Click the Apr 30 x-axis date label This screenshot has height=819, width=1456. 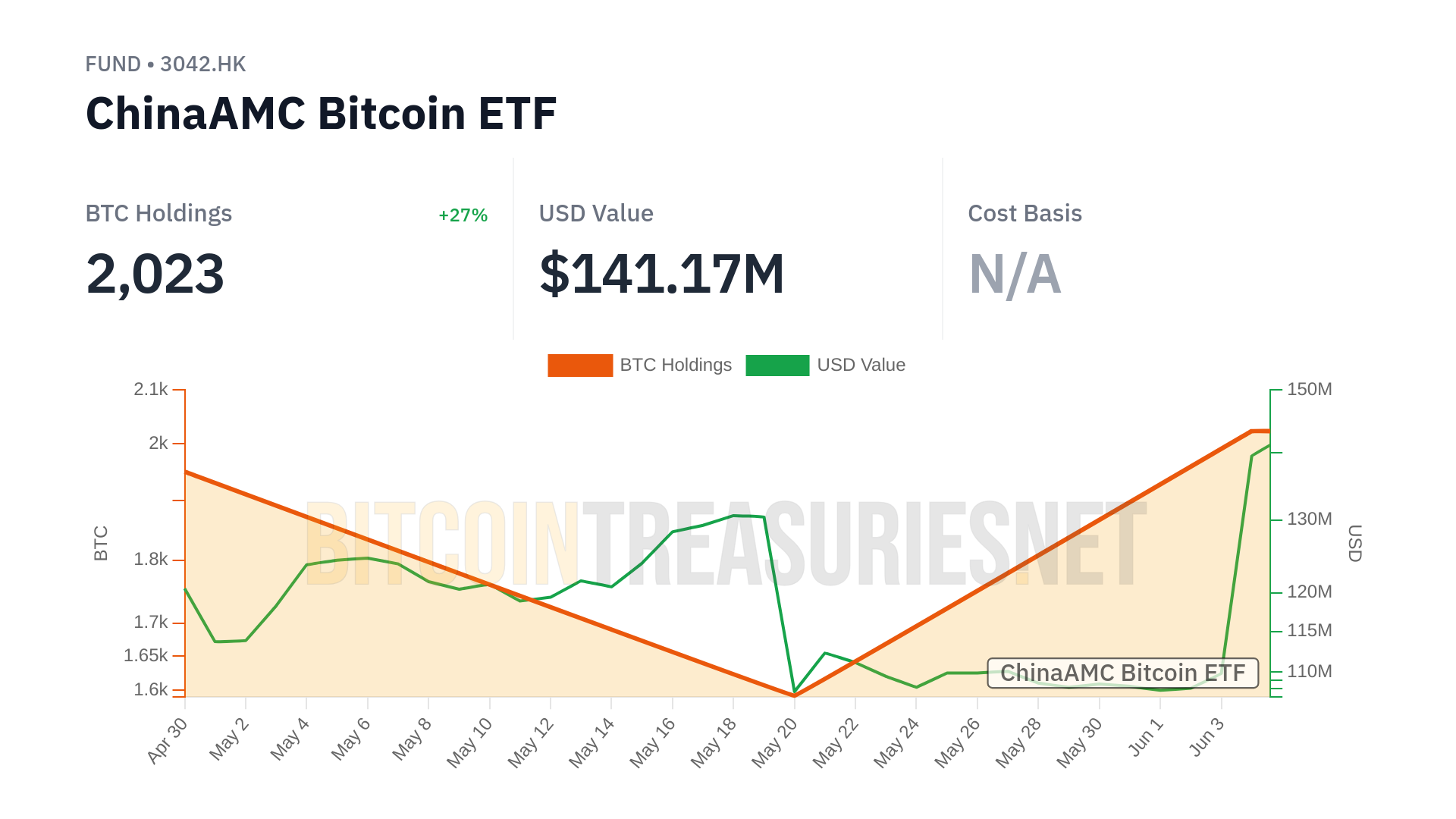click(167, 741)
